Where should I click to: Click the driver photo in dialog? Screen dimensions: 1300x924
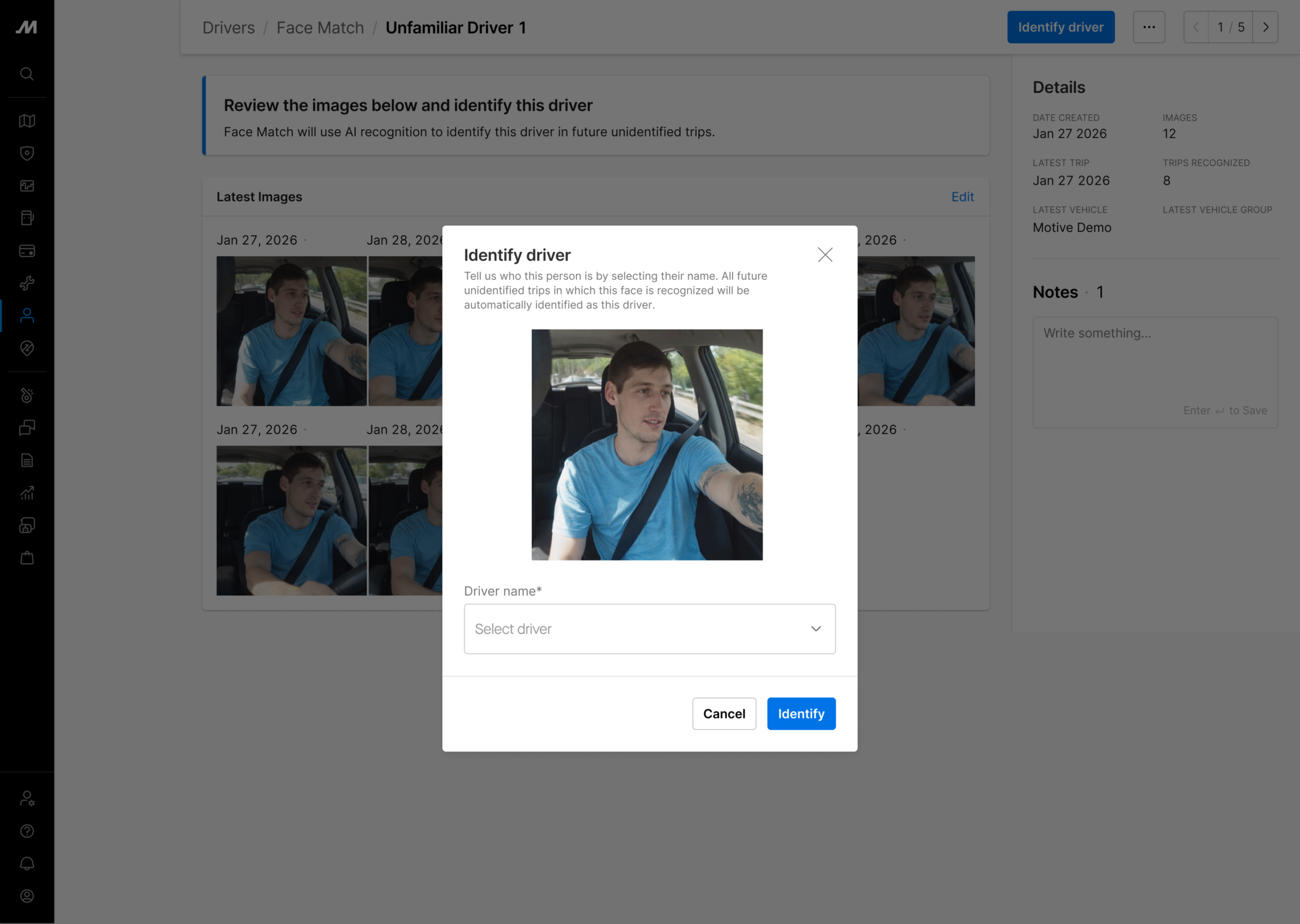pos(647,444)
